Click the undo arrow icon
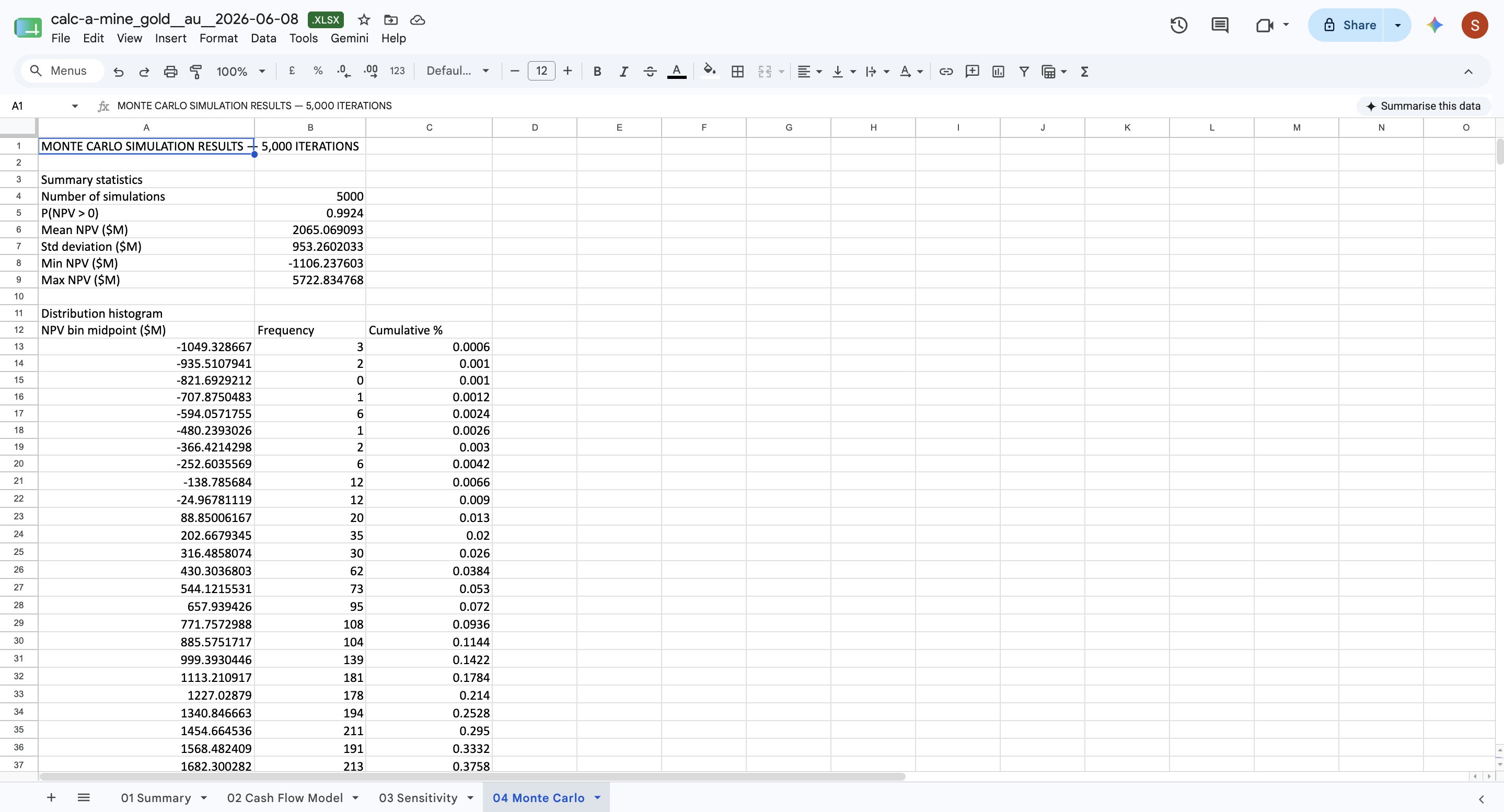This screenshot has width=1504, height=812. (119, 71)
